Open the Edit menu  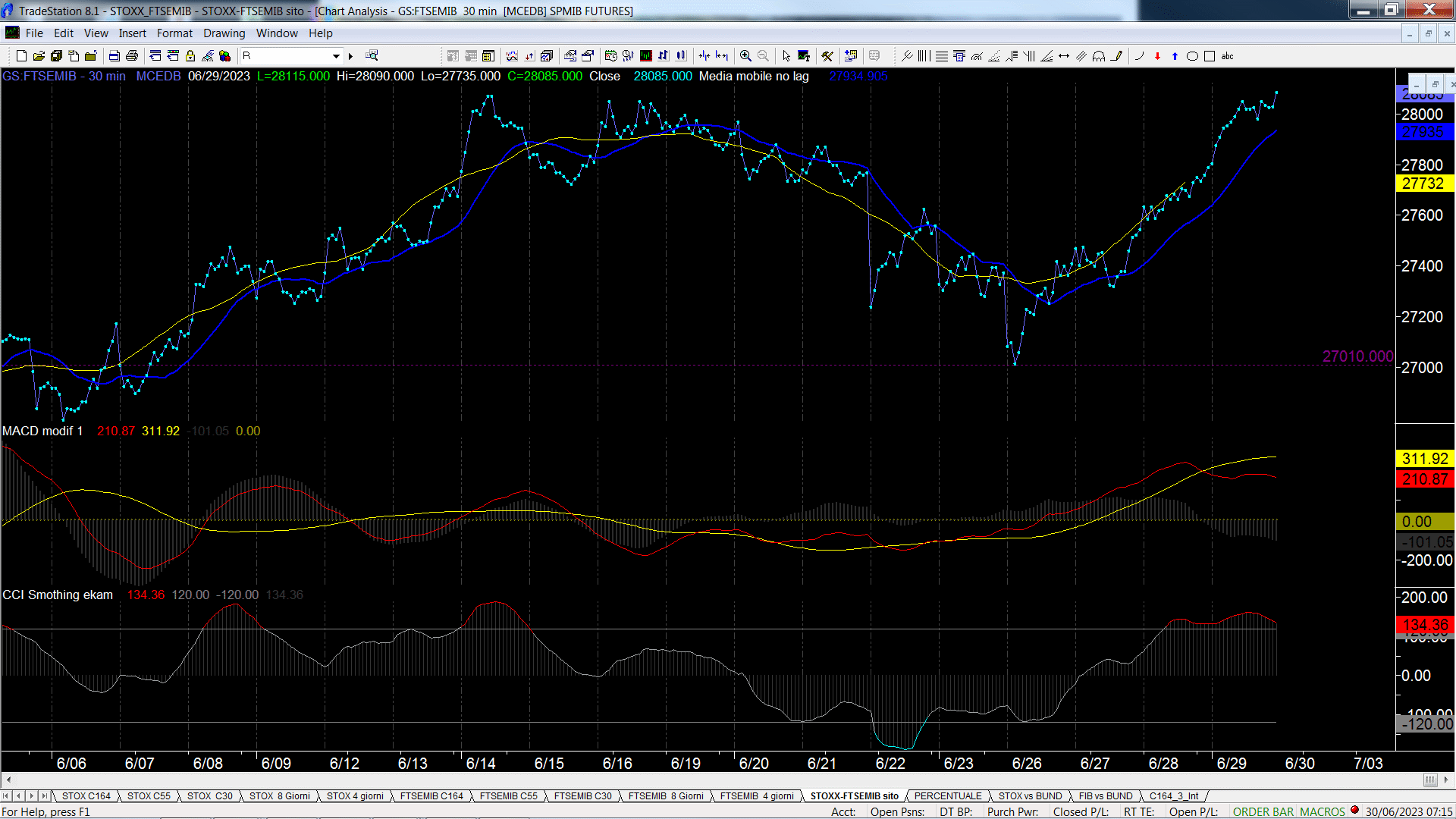coord(64,33)
